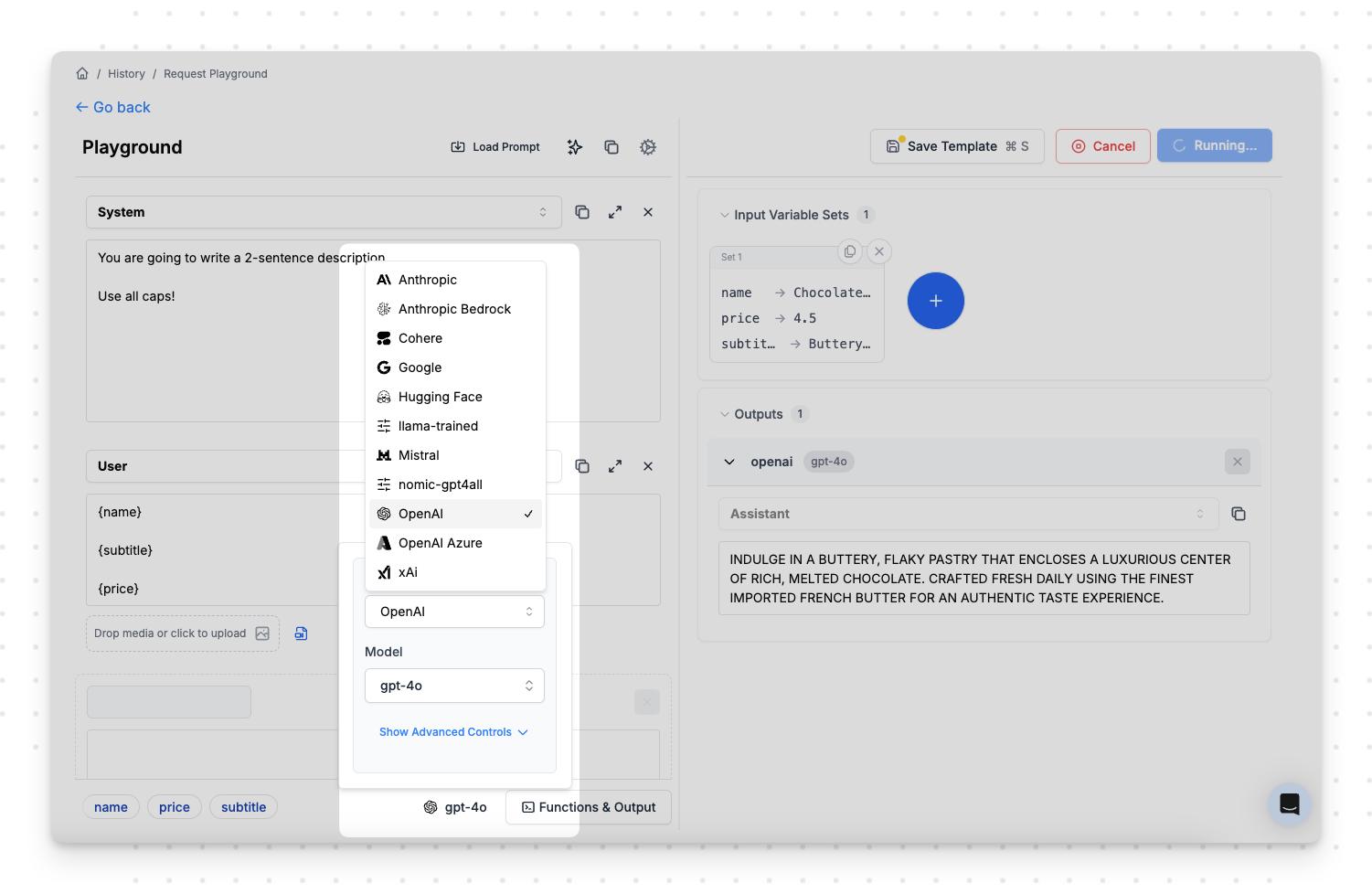The image size is (1372, 894).
Task: Copy the Assistant output
Action: click(1239, 514)
